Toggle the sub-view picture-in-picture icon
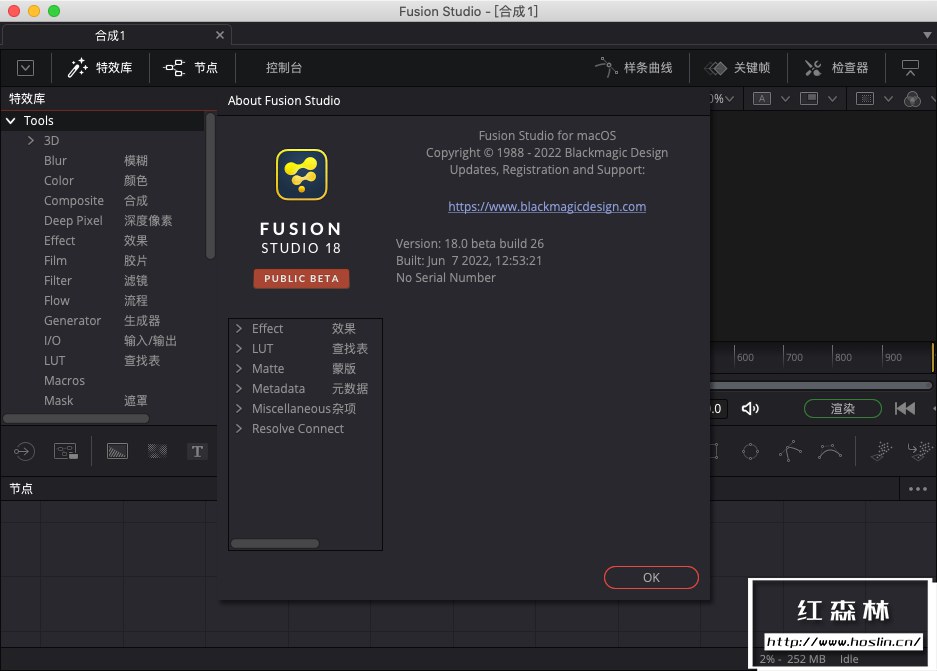The image size is (937, 671). (x=809, y=99)
